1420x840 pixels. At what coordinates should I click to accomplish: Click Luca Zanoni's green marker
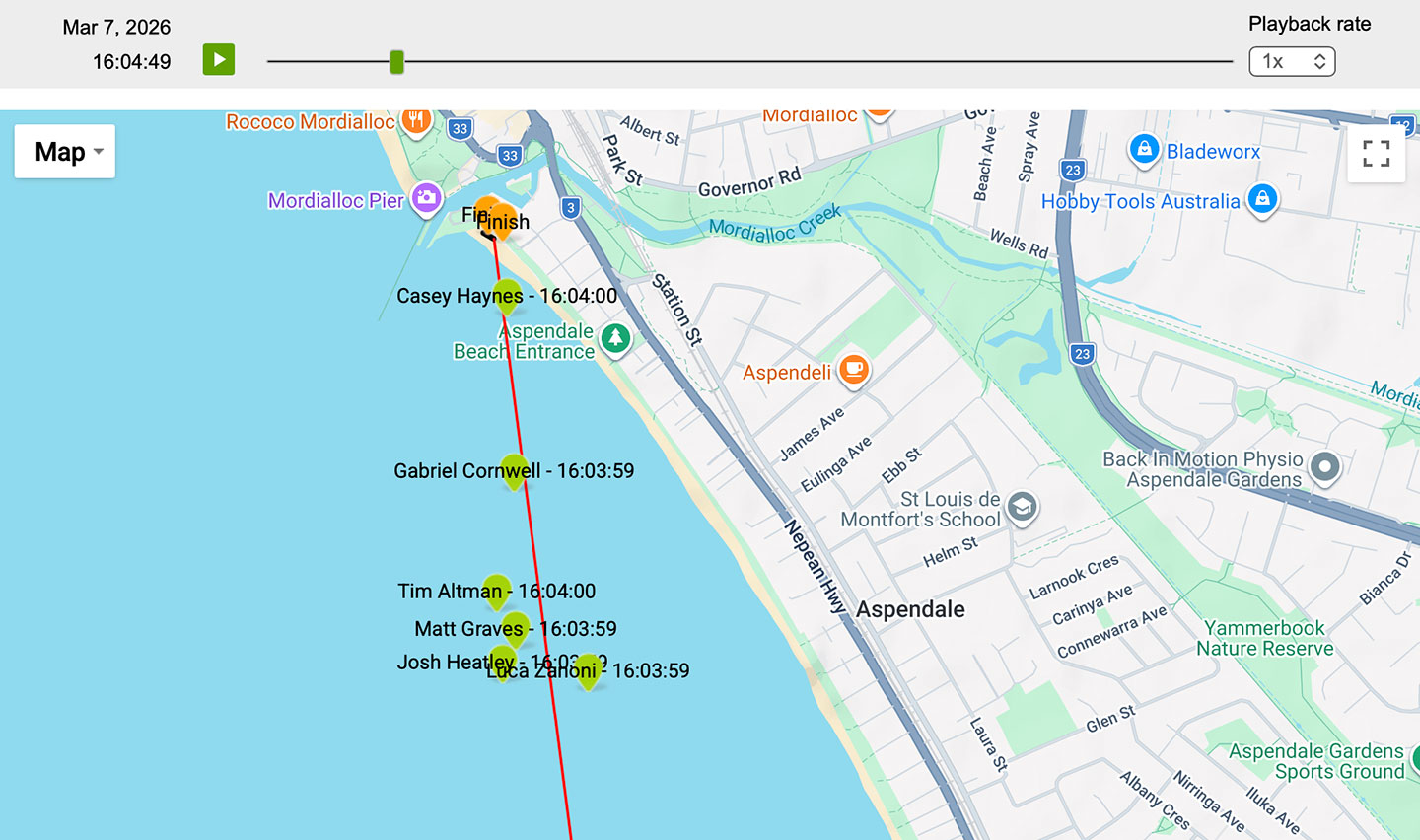pyautogui.click(x=588, y=668)
